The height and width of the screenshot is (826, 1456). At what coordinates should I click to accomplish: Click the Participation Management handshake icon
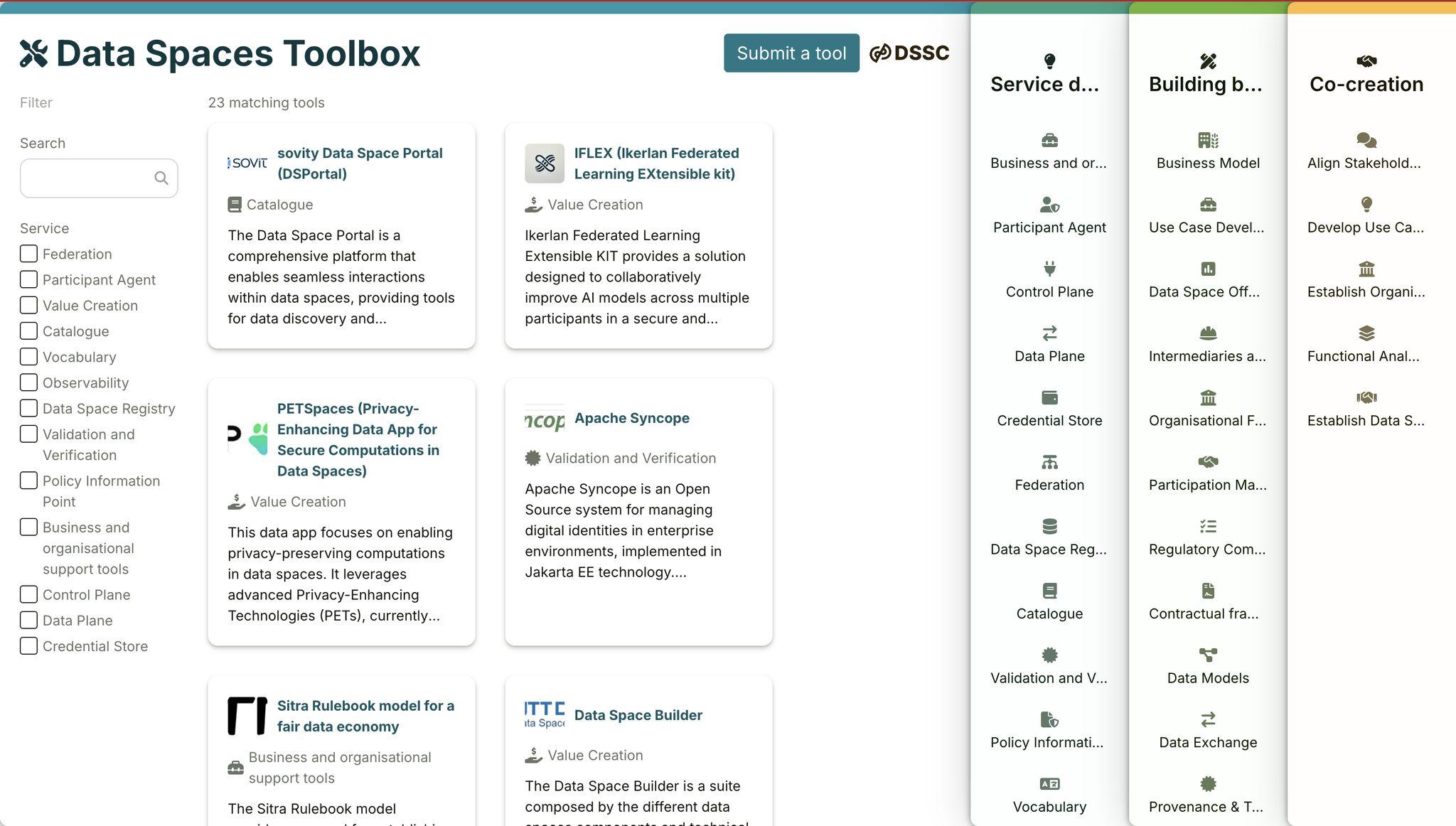(1208, 462)
